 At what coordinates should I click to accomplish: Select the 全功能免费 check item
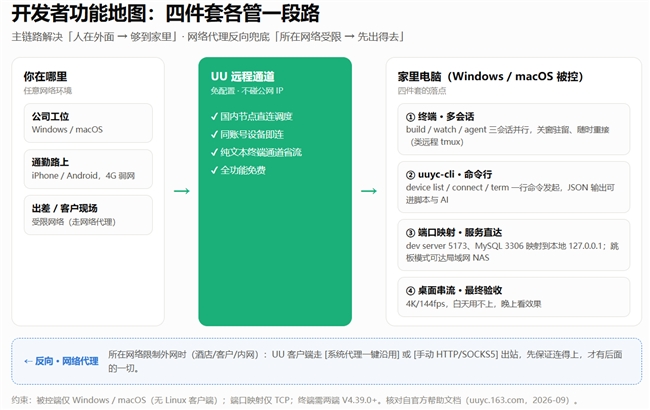(x=238, y=170)
